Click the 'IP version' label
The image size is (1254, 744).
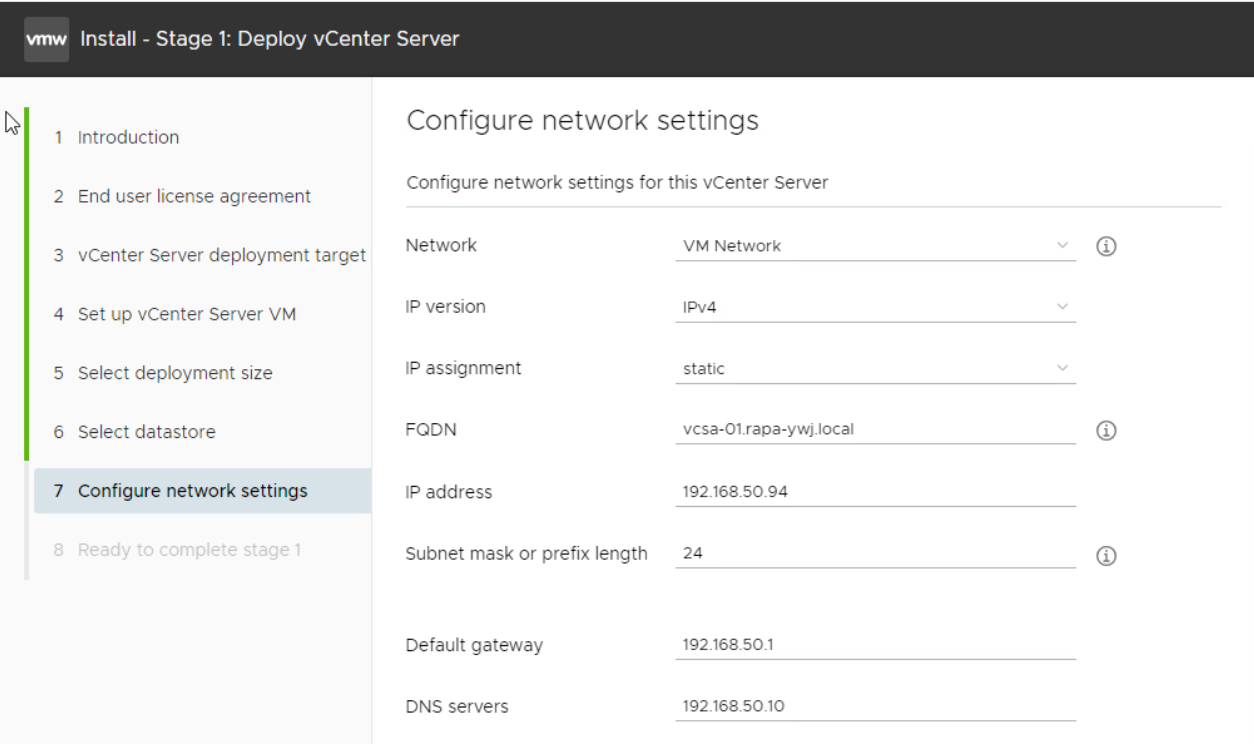click(x=445, y=307)
